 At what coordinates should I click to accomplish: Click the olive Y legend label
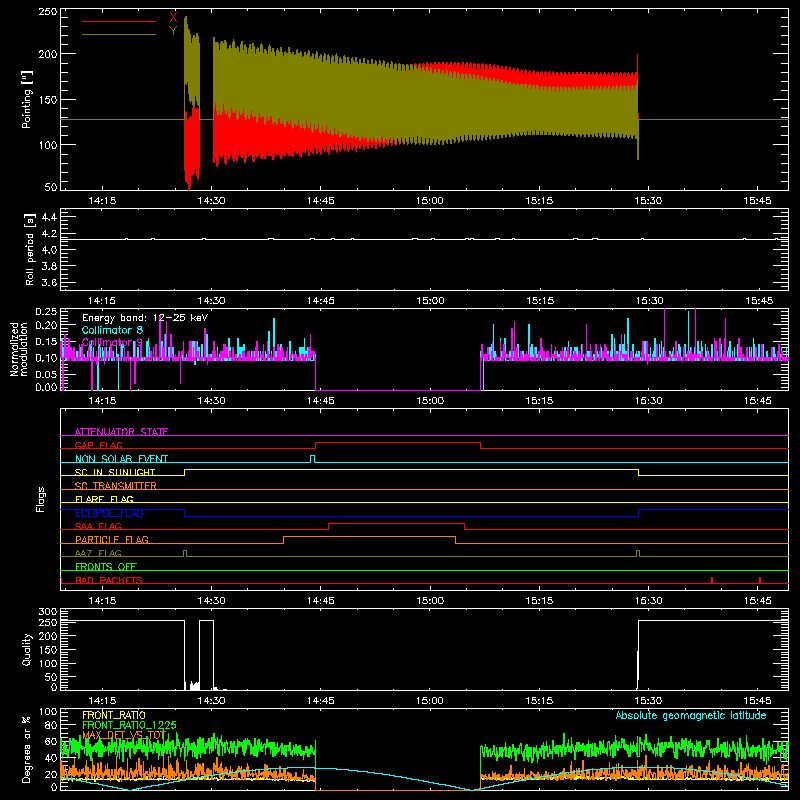(x=173, y=31)
